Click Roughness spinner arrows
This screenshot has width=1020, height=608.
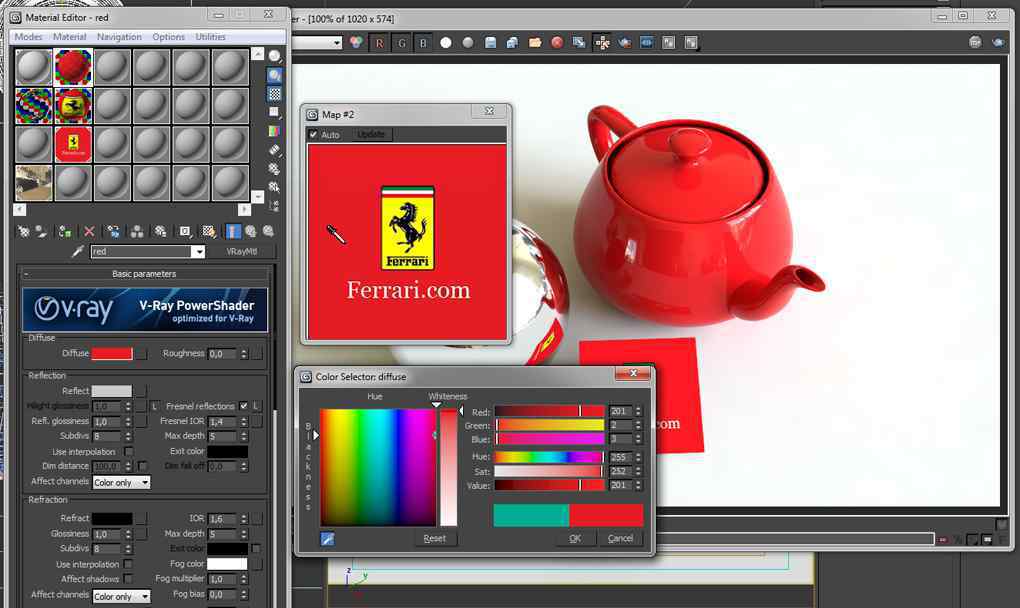244,354
